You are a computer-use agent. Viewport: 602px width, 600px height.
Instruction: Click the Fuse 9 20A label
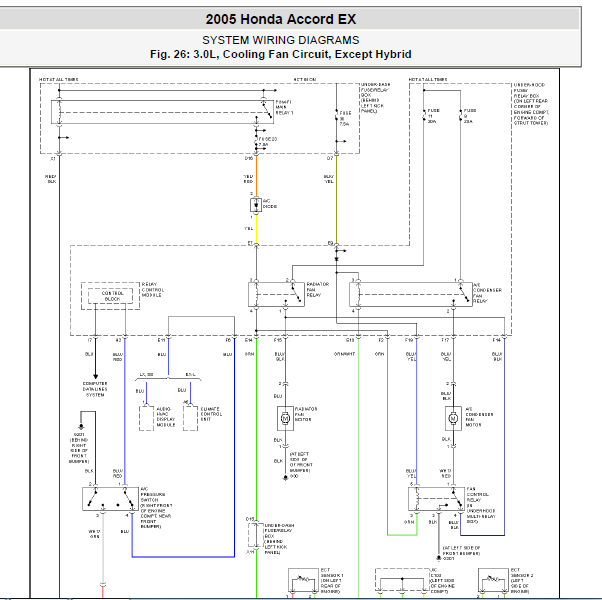tap(470, 116)
